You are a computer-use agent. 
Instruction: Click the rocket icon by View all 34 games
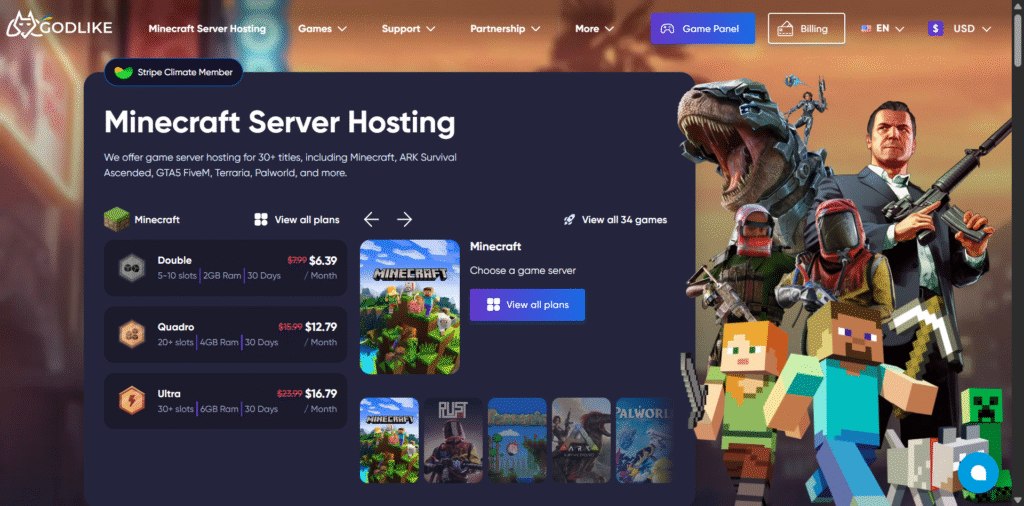pos(569,220)
